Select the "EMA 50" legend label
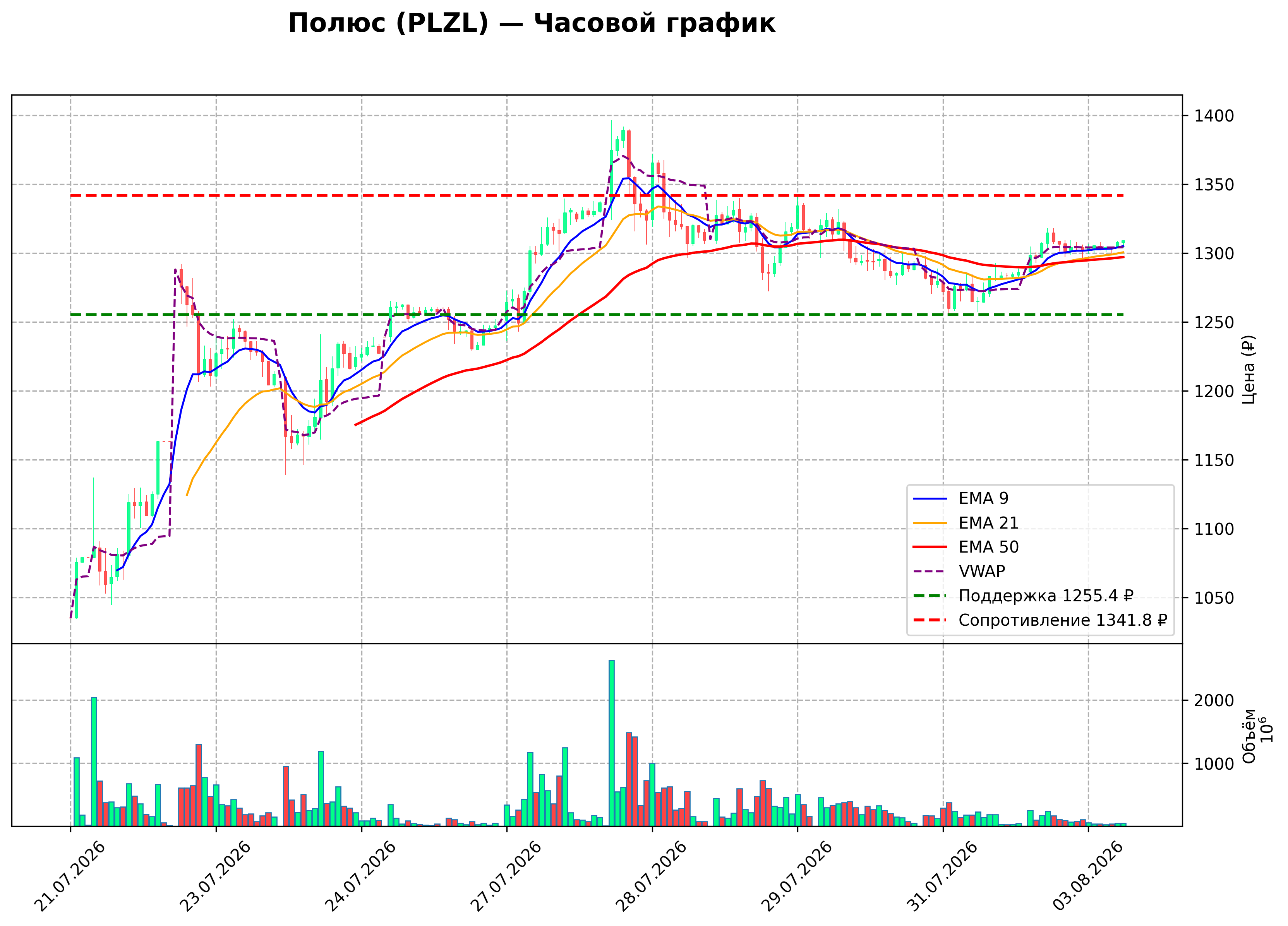 pyautogui.click(x=989, y=547)
